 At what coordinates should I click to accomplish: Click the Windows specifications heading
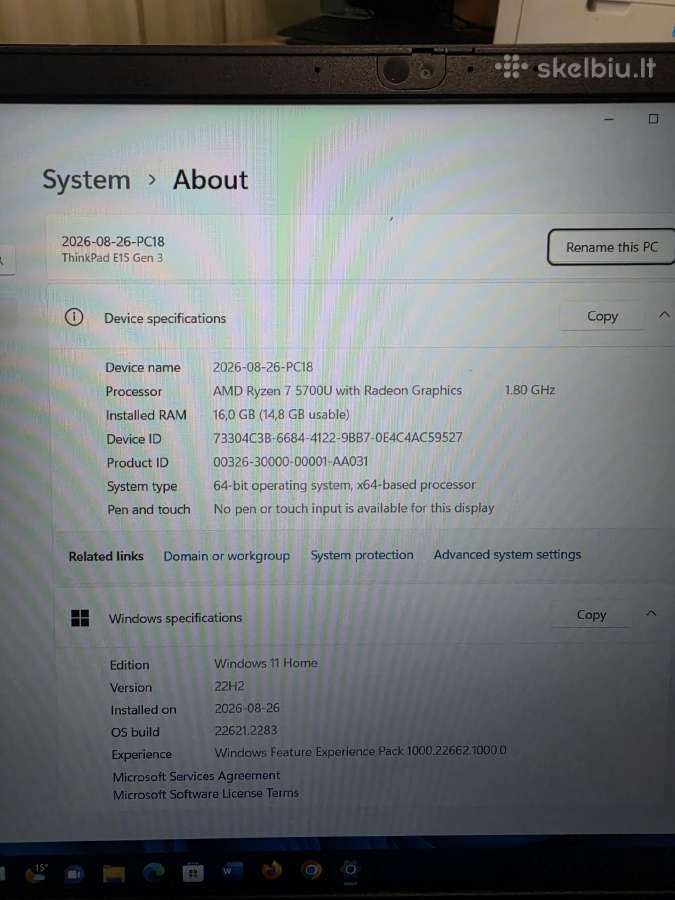click(175, 618)
